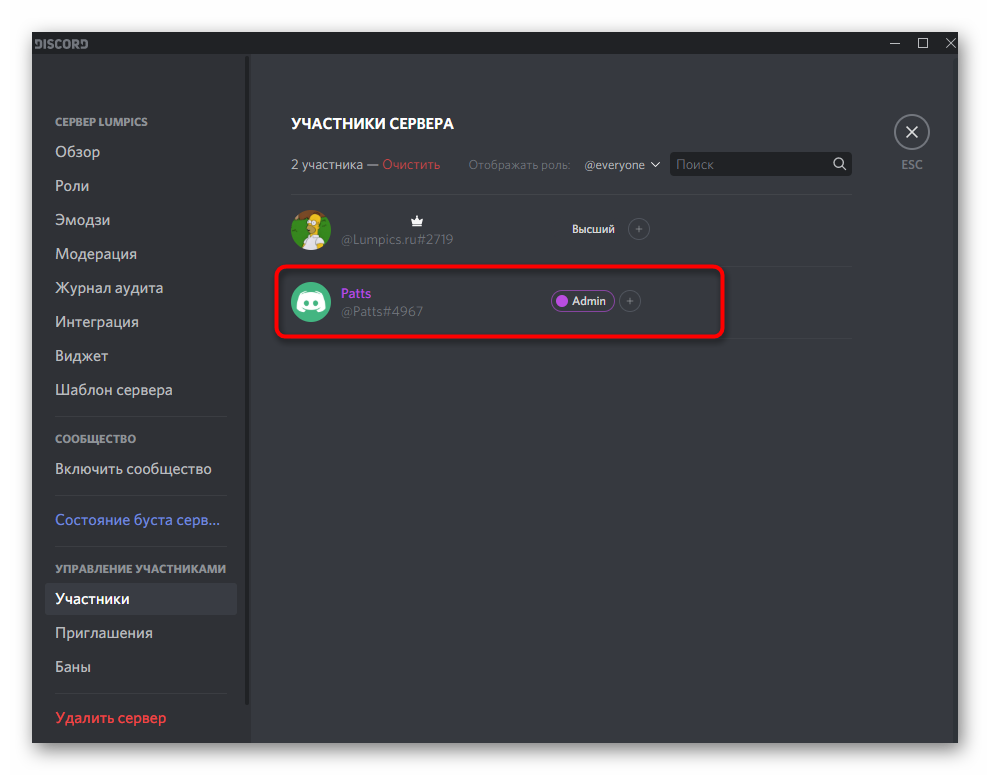Click Homer avatar of Lumpics.ru member
The width and height of the screenshot is (990, 775).
coord(311,230)
